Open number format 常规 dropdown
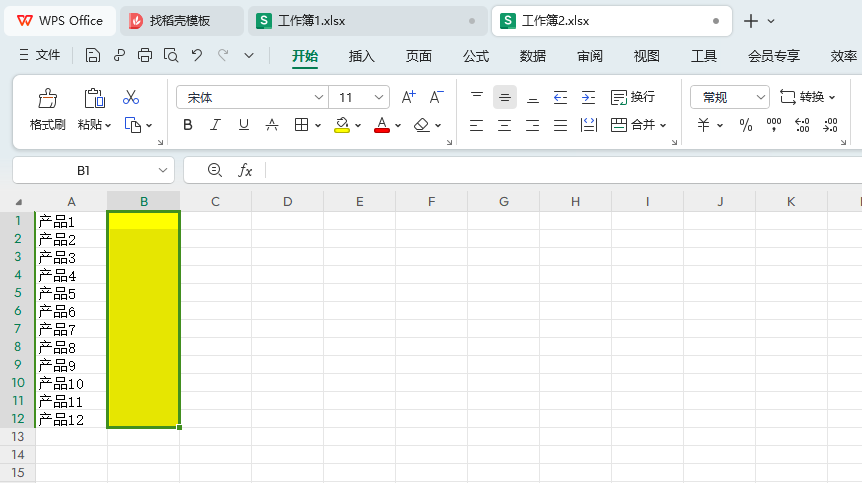 click(x=760, y=97)
